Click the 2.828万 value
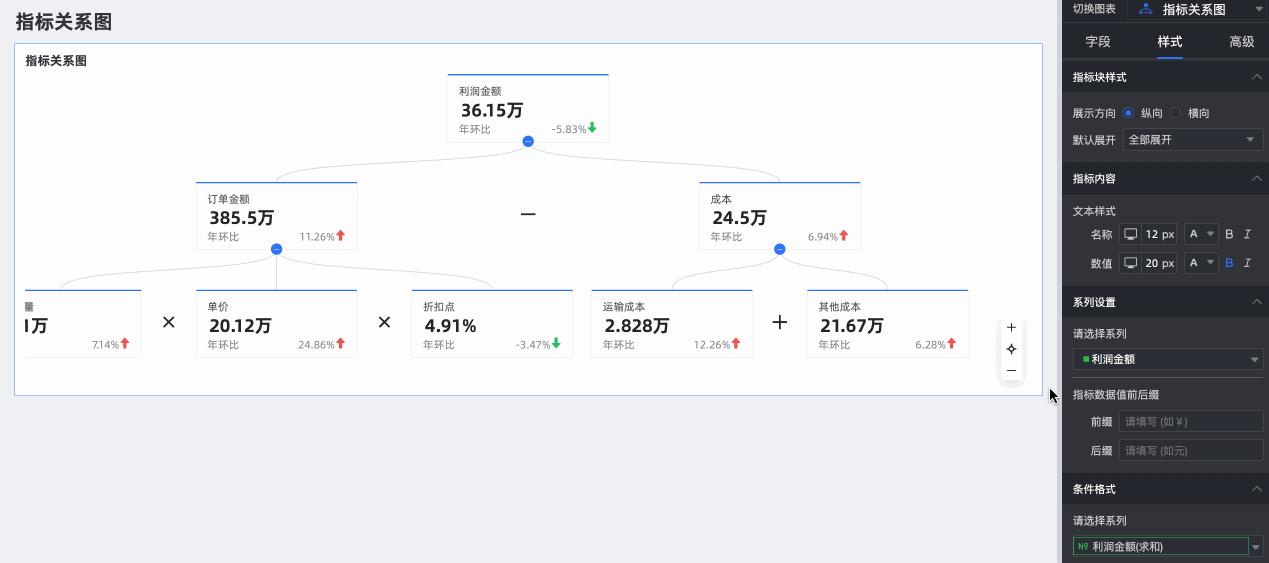The height and width of the screenshot is (563, 1269). point(637,326)
